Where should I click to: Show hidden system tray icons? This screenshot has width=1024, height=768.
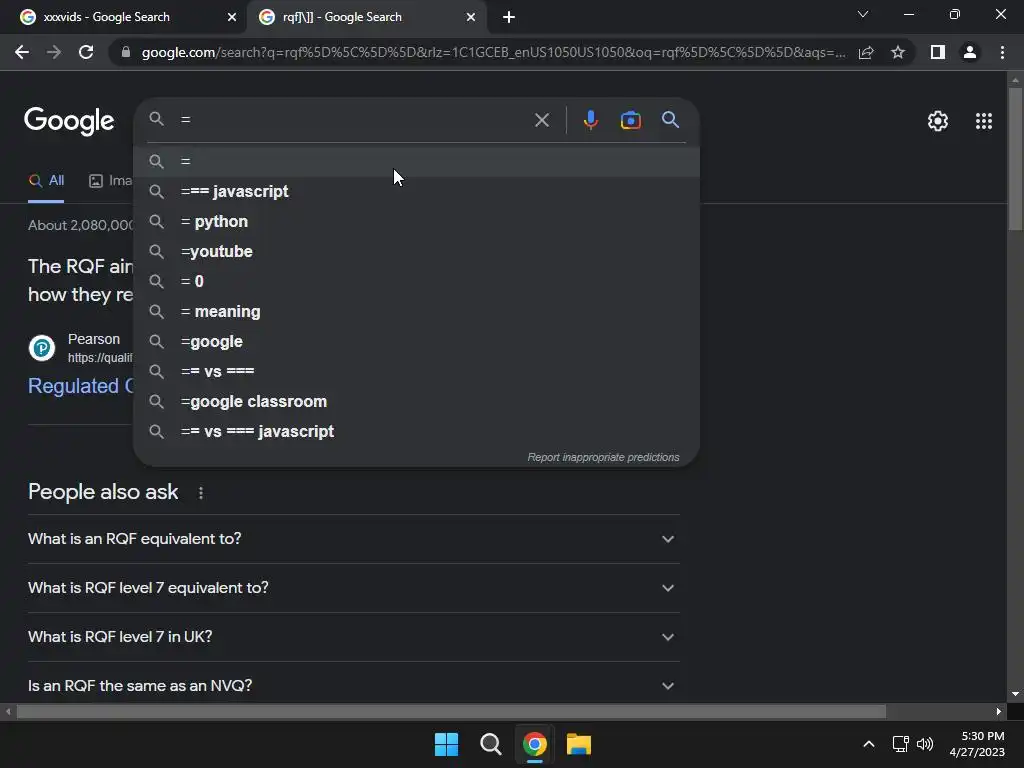[869, 744]
